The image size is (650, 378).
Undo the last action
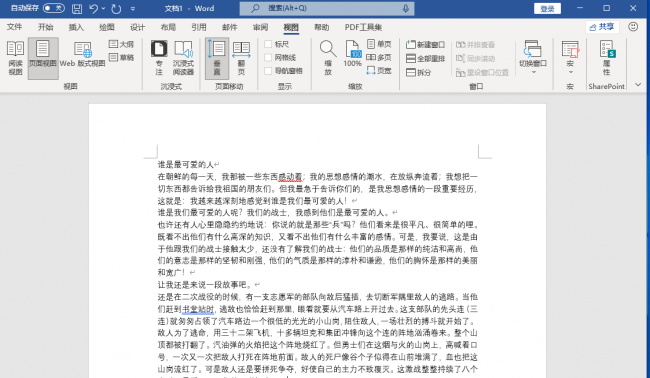tap(94, 8)
